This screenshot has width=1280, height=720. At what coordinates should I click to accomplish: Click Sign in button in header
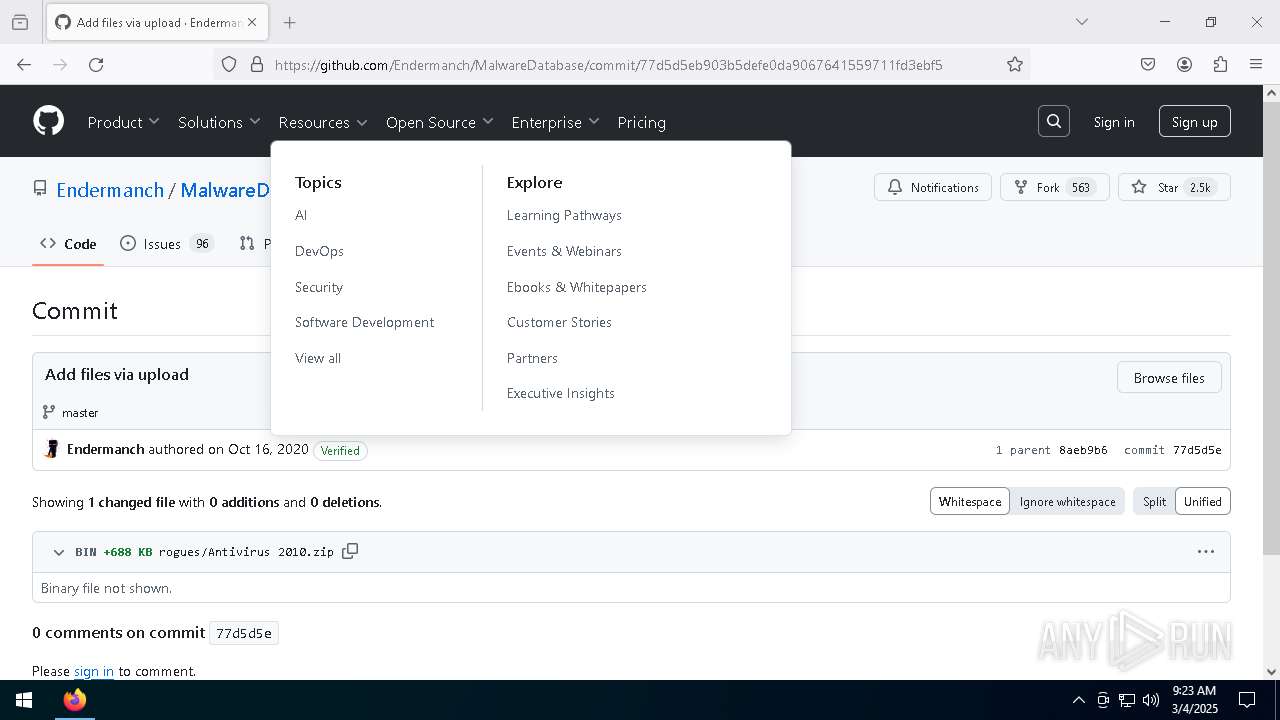[1114, 122]
